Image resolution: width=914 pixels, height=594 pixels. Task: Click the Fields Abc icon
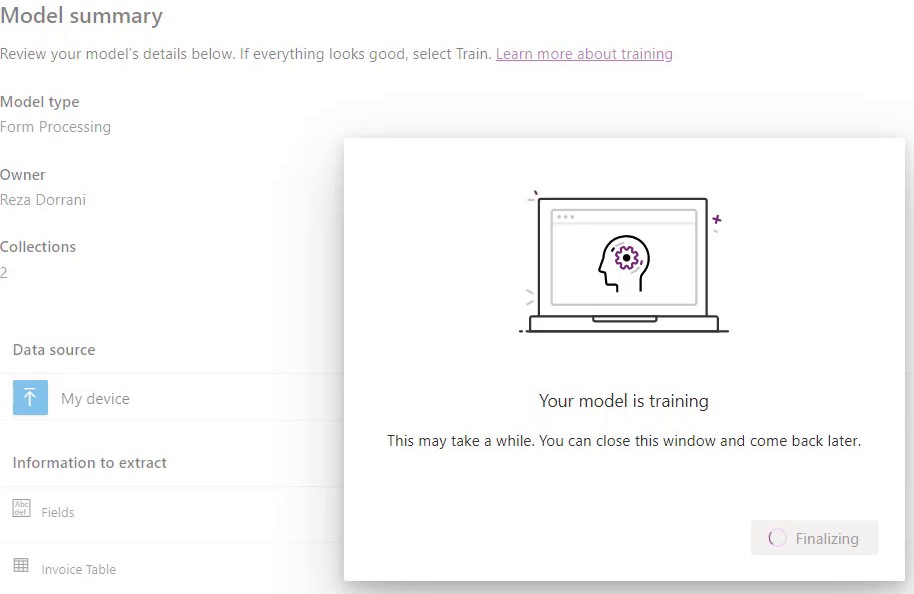tap(22, 508)
